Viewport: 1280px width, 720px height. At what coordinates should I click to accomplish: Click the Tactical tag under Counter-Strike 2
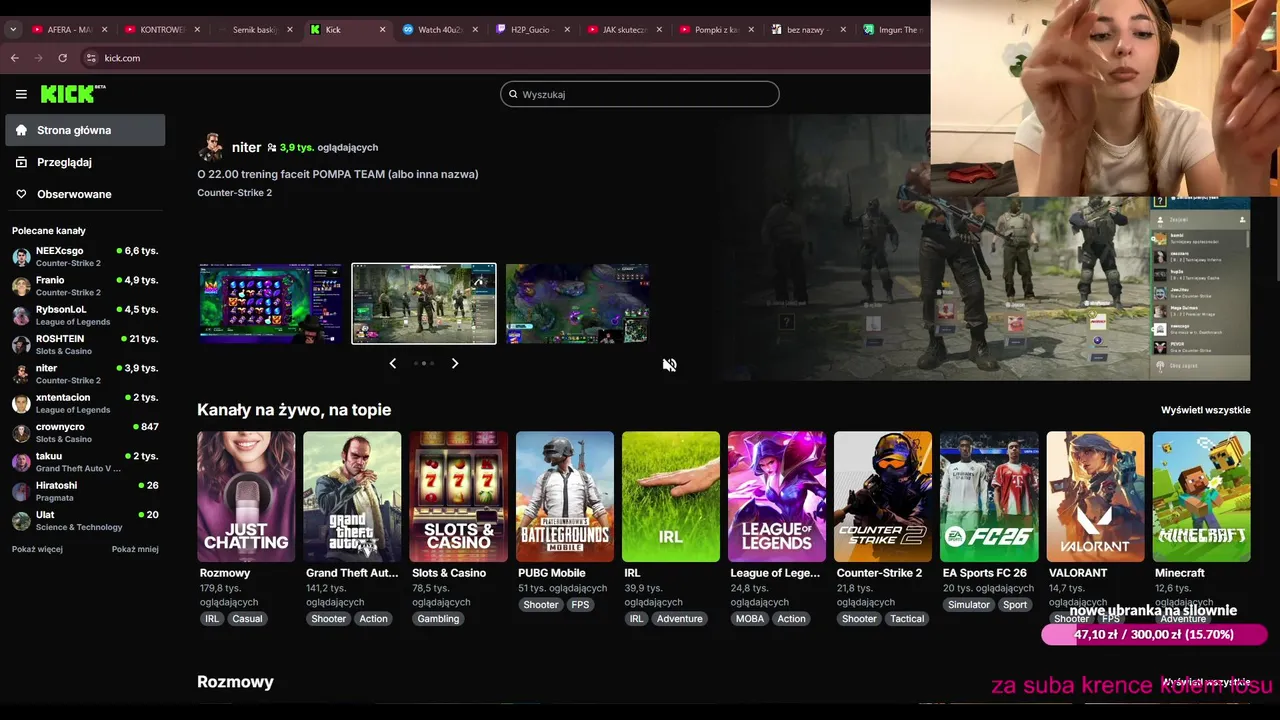(x=907, y=619)
